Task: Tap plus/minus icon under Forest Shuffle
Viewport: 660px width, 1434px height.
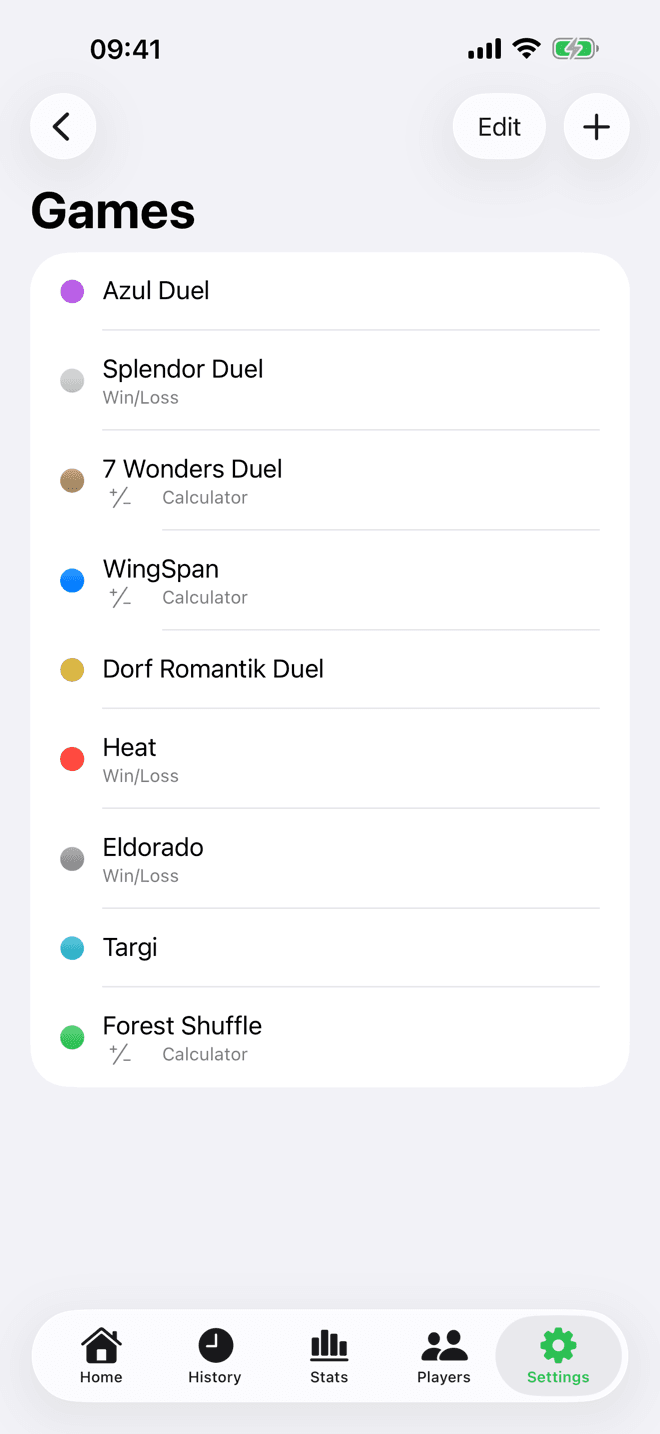Action: click(x=121, y=1054)
